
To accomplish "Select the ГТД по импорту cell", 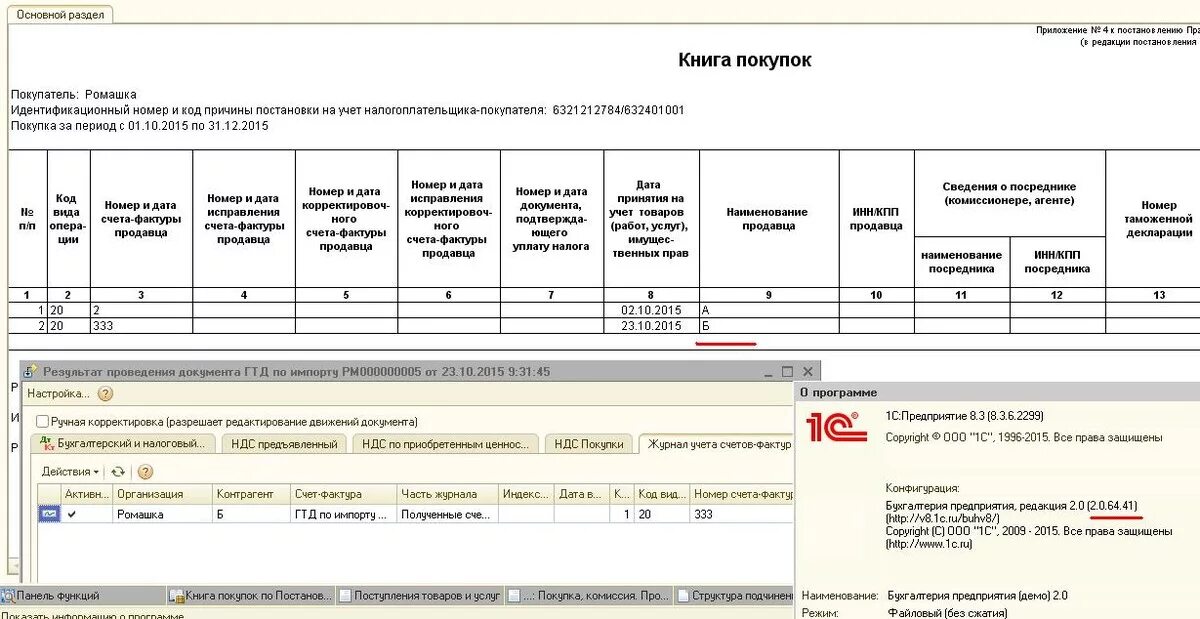I will coord(343,514).
